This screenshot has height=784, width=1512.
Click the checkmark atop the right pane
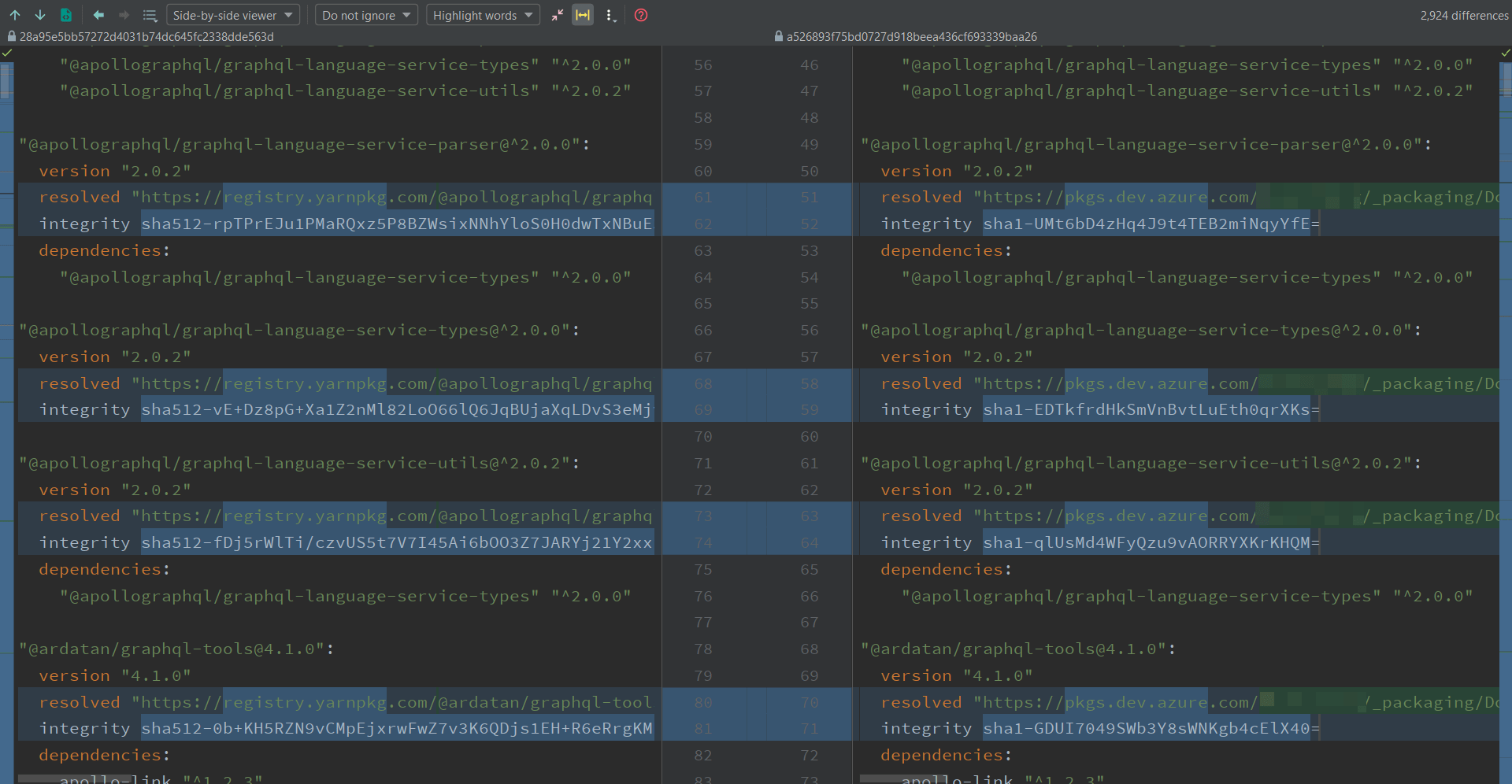pos(1504,52)
